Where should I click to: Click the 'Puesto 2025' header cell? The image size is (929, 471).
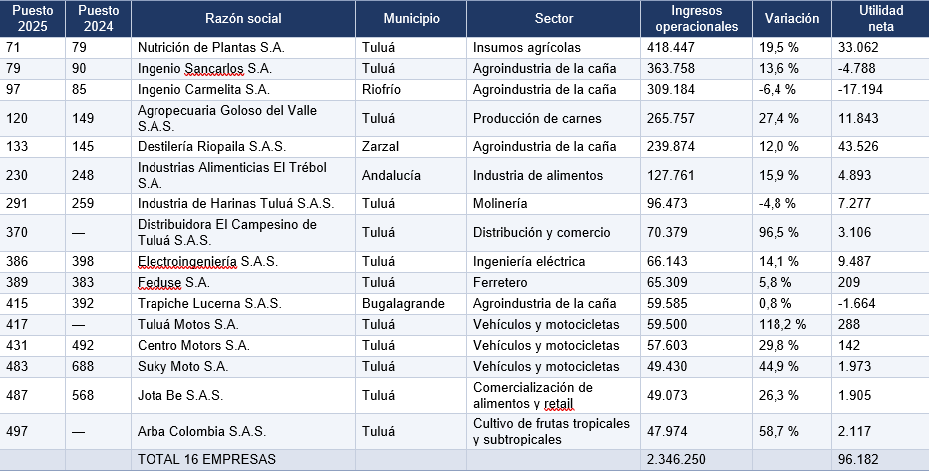pos(33,18)
